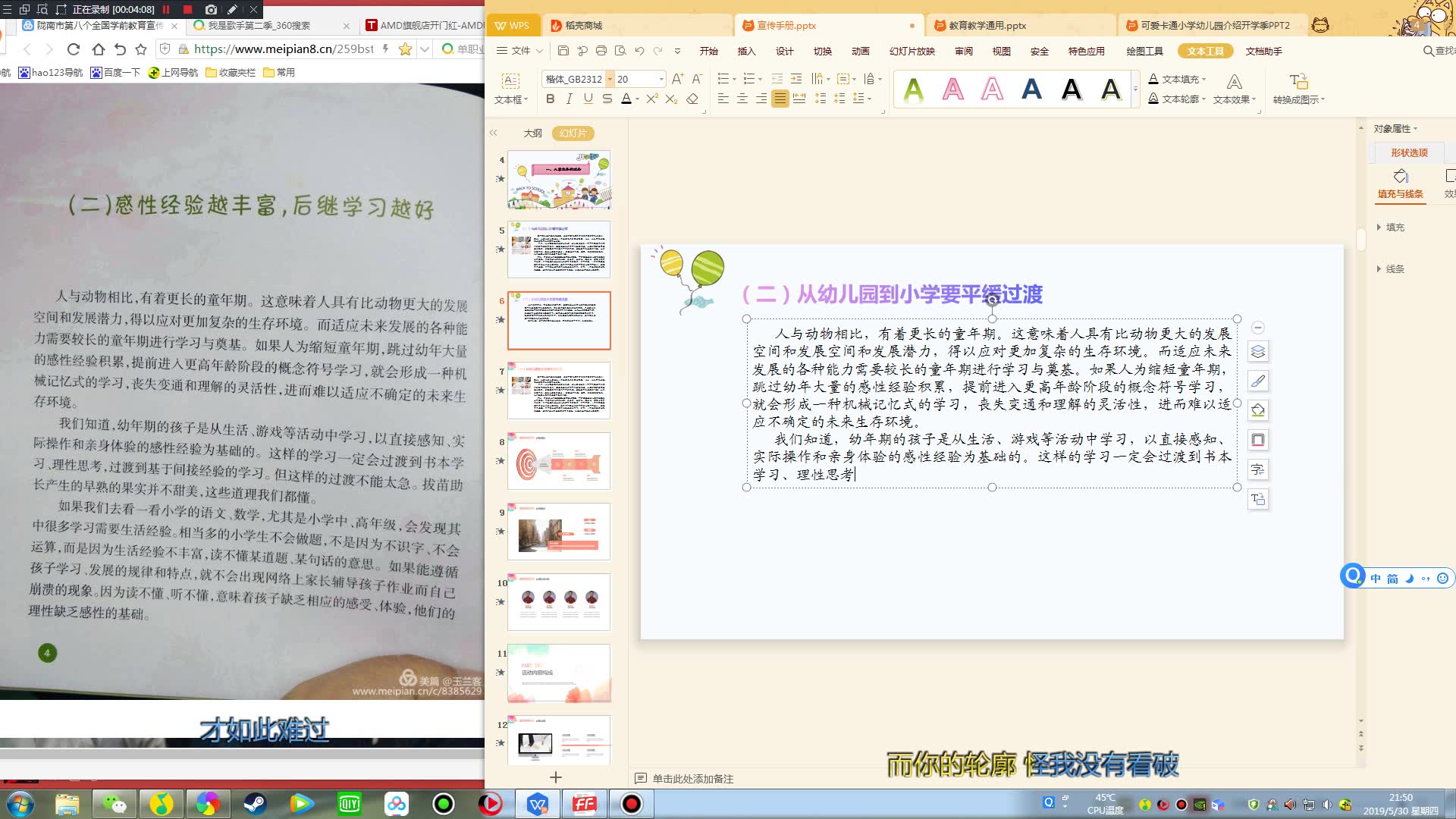The width and height of the screenshot is (1456, 819).
Task: Open the 百度一下 bookmark in browser
Action: tap(115, 72)
